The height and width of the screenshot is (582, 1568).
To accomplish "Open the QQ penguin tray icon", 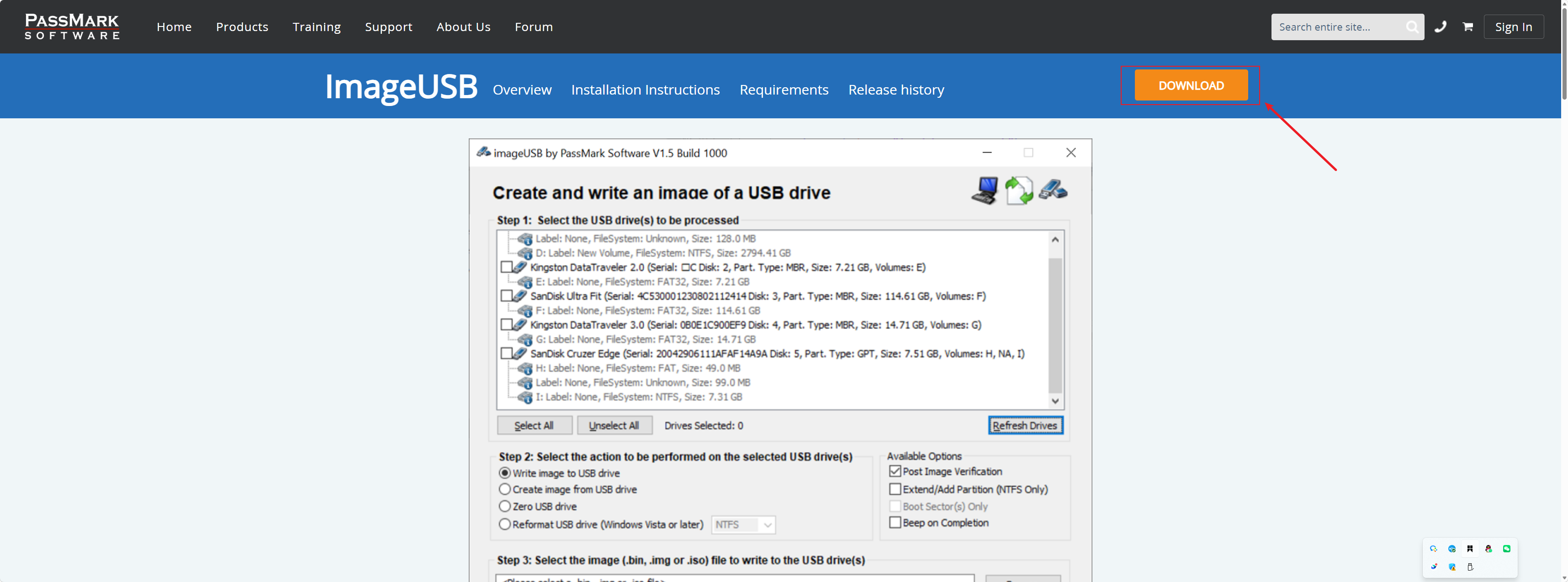I will [1488, 549].
